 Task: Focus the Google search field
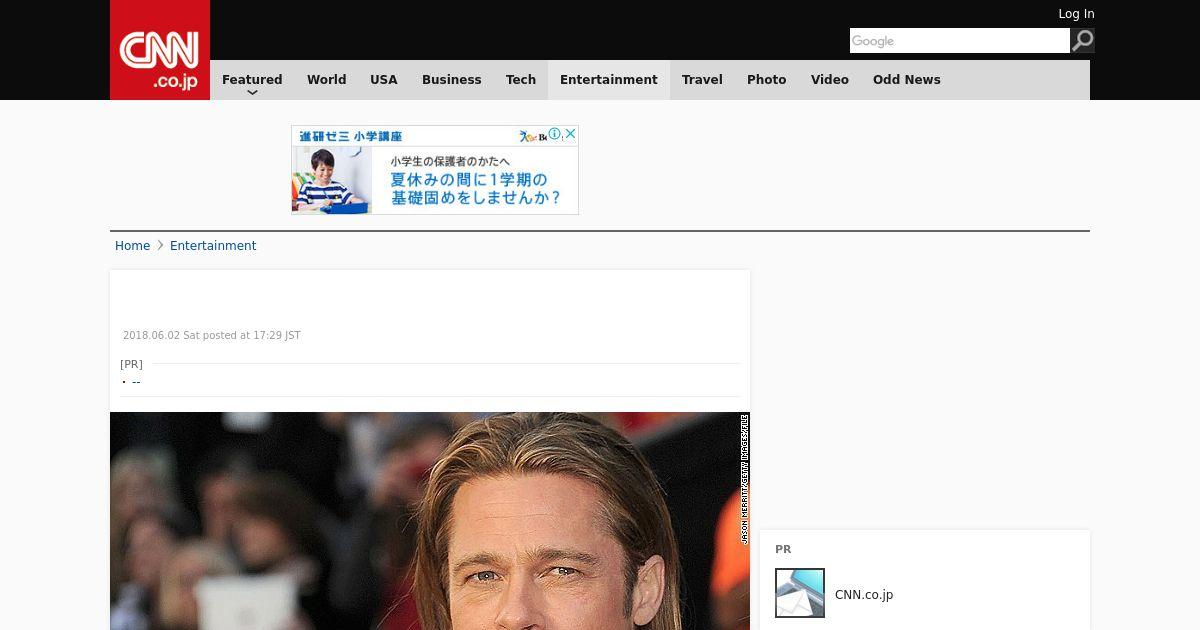coord(960,41)
